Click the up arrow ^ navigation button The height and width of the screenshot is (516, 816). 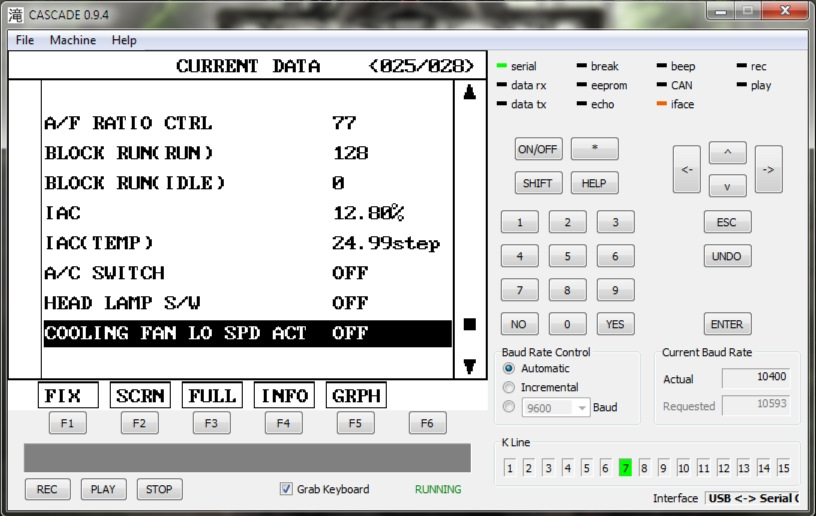(x=728, y=152)
